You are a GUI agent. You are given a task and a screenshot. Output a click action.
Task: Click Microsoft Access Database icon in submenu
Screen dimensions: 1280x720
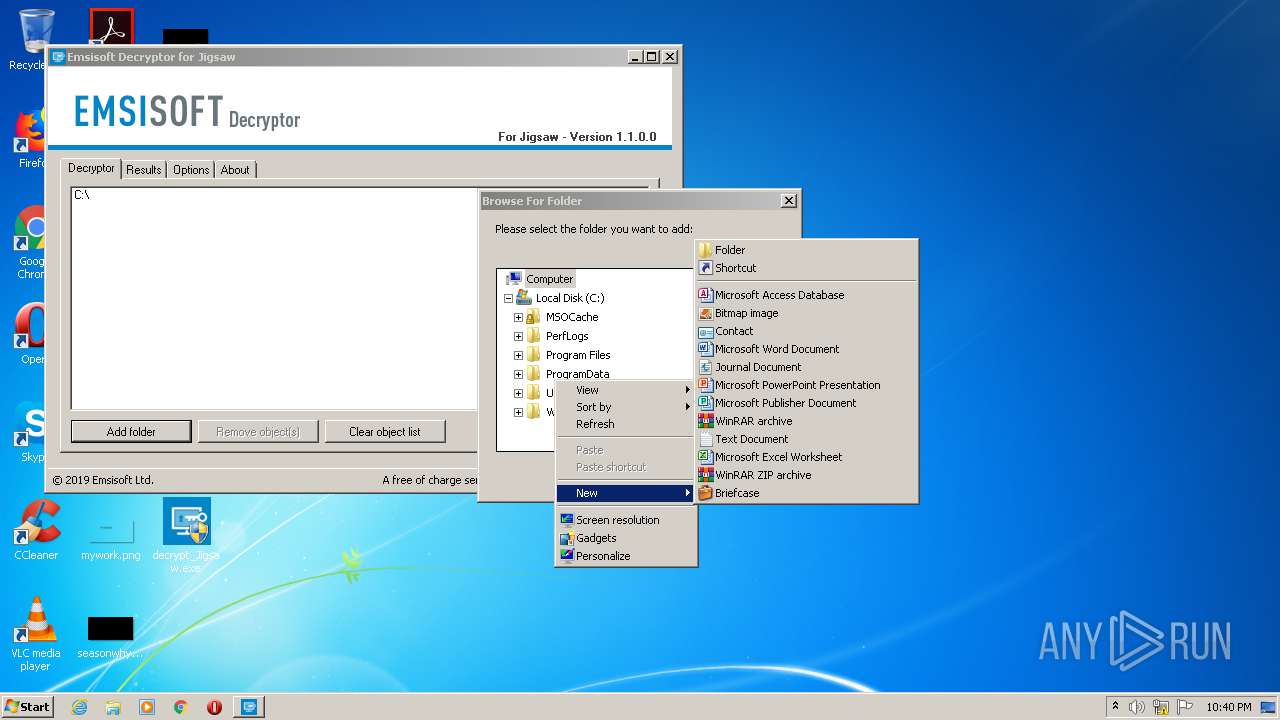coord(705,295)
